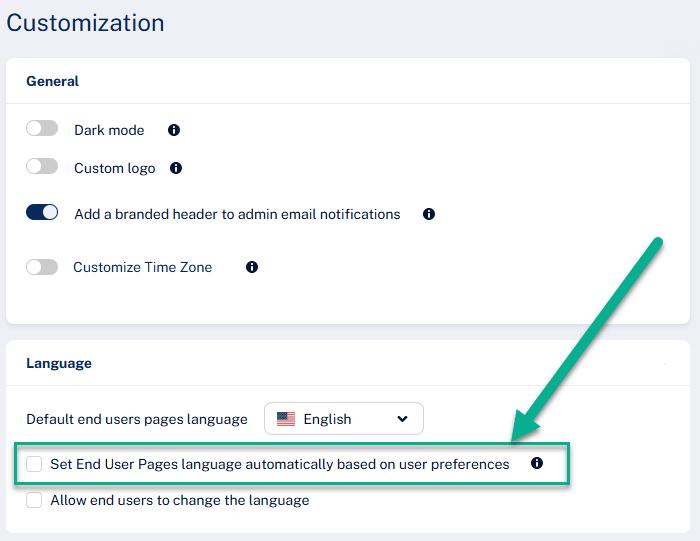700x541 pixels.
Task: Click the Customization page title
Action: [x=85, y=22]
